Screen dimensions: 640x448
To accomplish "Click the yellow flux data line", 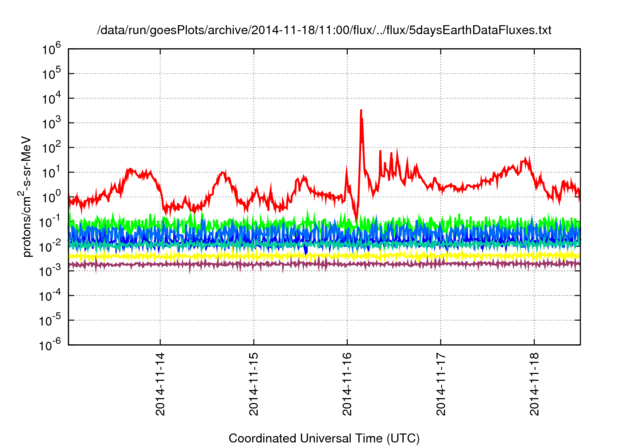I will tap(324, 256).
